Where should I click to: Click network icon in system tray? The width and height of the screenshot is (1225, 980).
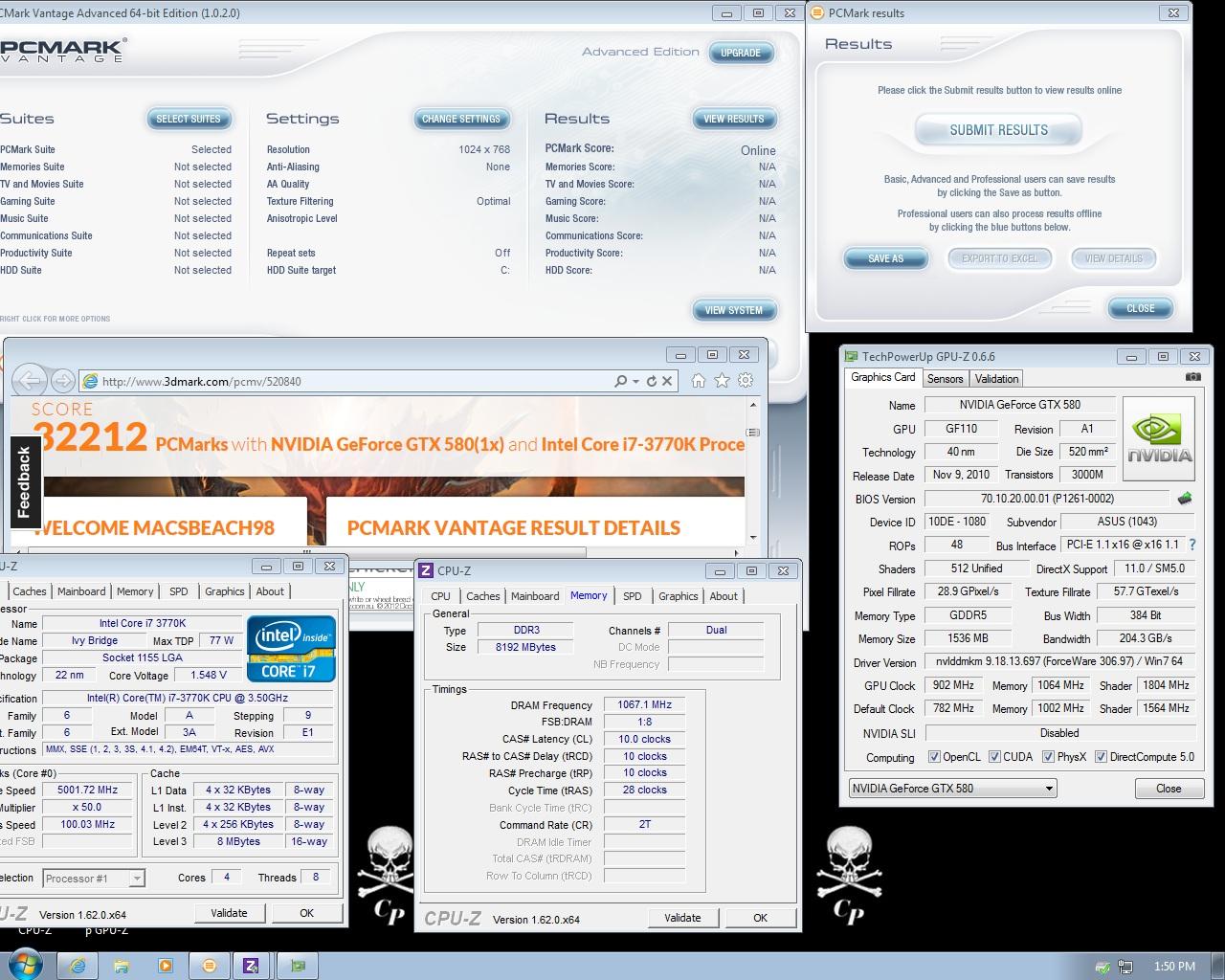coord(1125,967)
